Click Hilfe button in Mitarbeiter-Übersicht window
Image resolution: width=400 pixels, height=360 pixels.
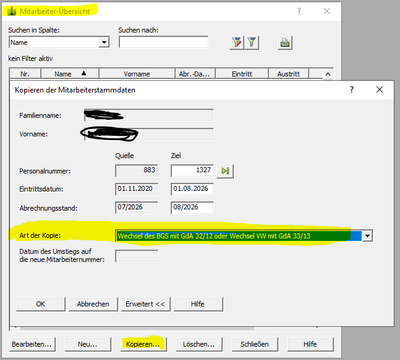point(310,344)
